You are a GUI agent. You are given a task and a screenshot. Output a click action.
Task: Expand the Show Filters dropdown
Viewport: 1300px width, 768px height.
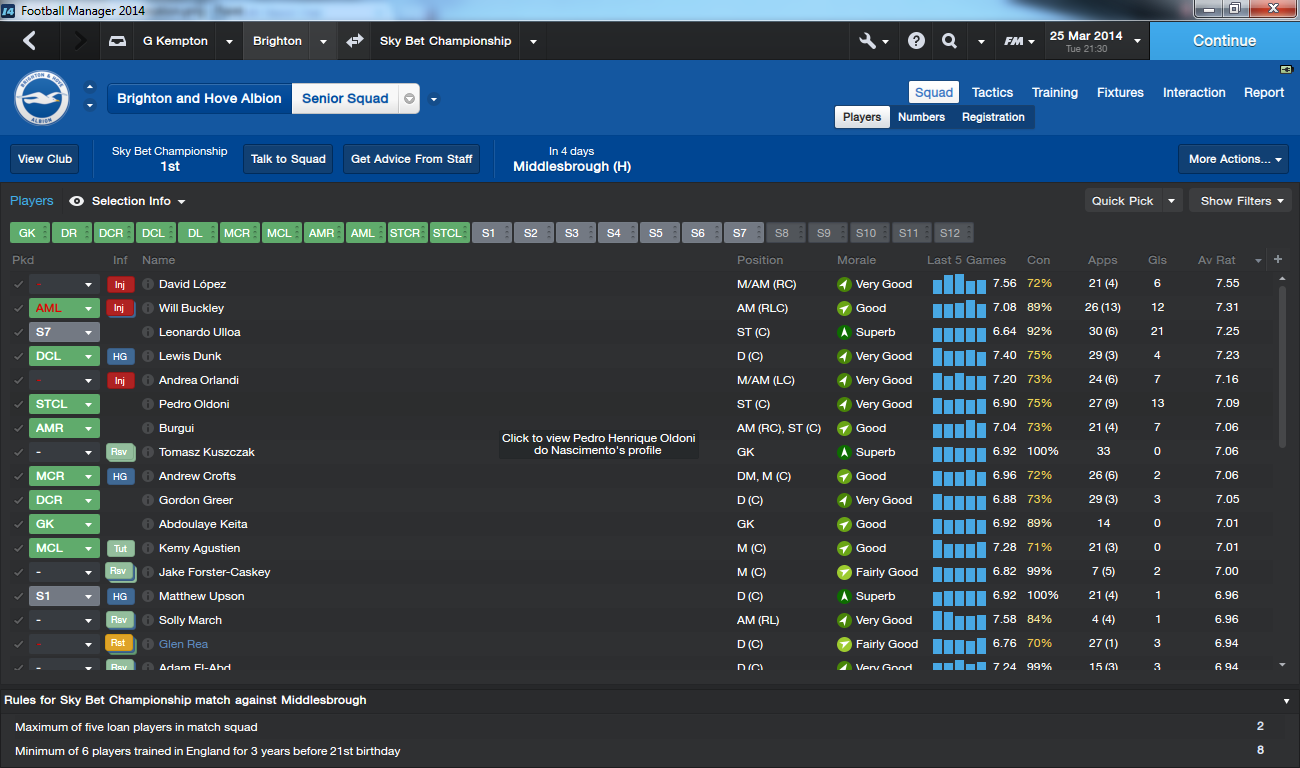[x=1242, y=201]
